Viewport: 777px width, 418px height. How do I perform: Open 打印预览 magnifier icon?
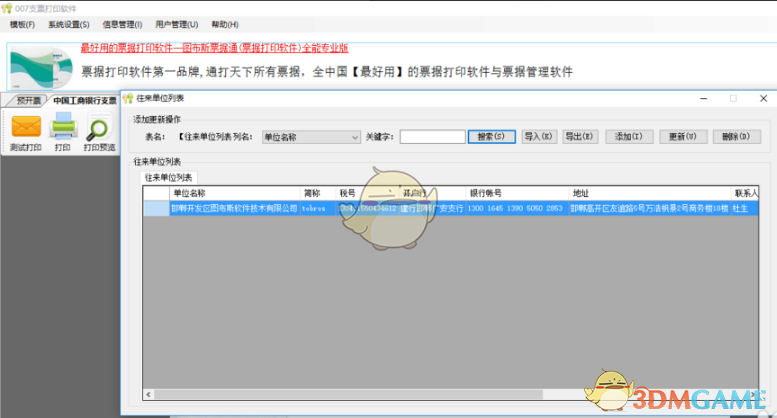[99, 128]
